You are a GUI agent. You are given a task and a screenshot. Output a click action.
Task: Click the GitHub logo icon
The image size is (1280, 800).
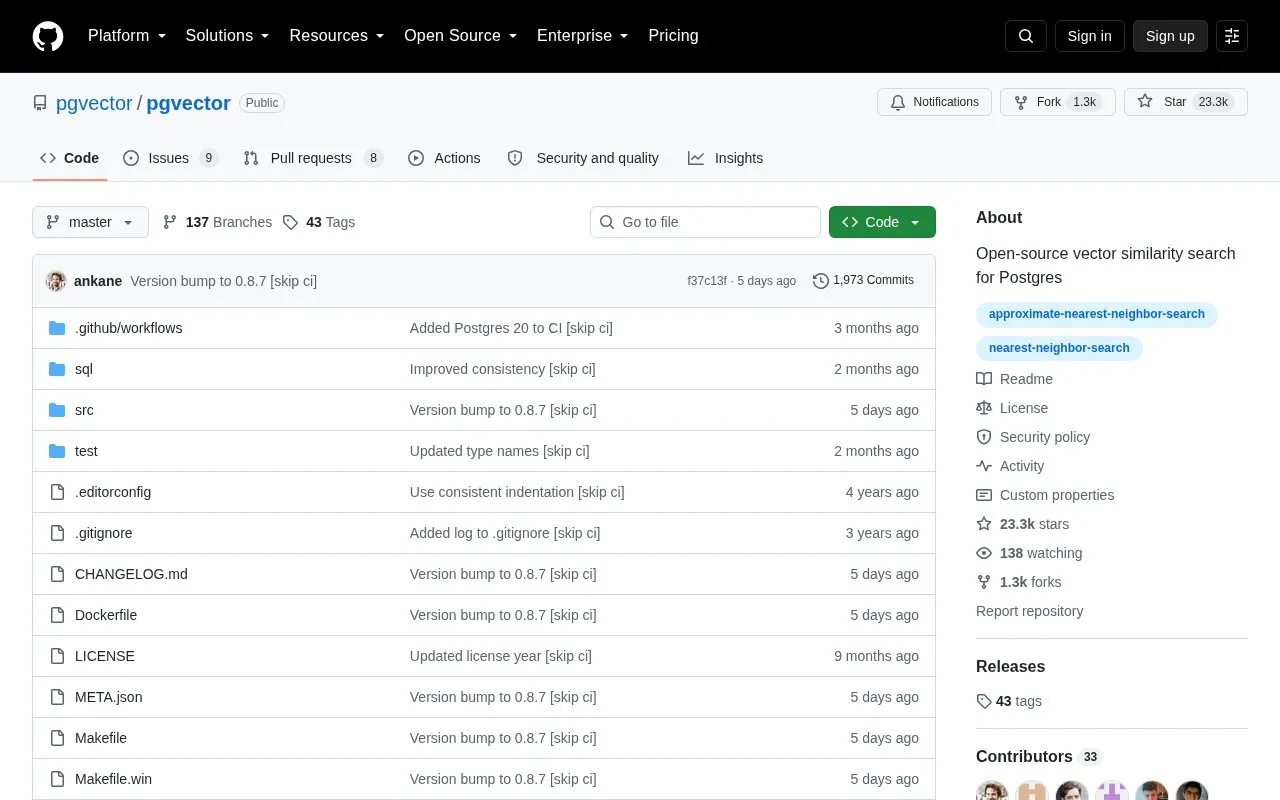tap(48, 36)
